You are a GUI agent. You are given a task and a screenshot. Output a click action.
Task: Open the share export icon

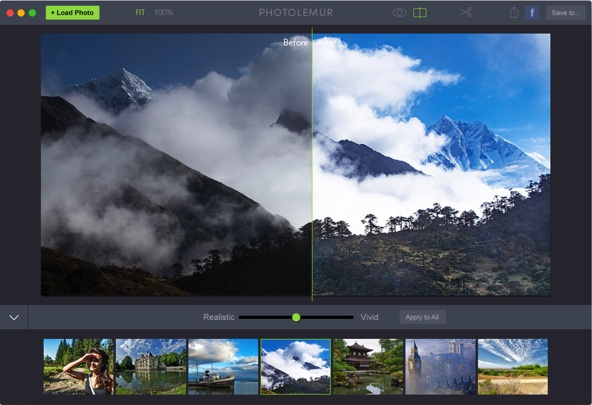click(x=514, y=12)
